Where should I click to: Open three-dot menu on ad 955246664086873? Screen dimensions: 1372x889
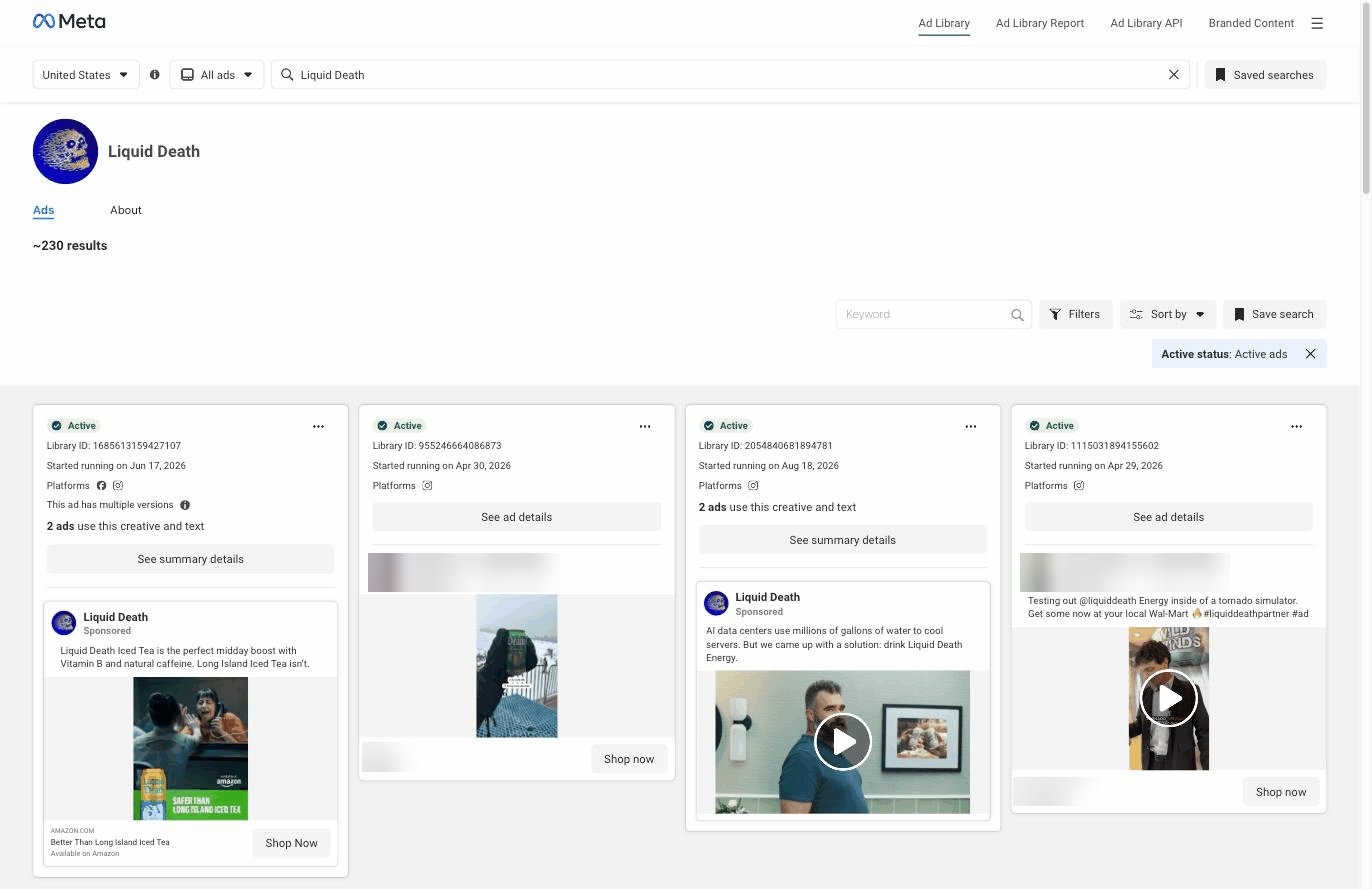tap(645, 426)
